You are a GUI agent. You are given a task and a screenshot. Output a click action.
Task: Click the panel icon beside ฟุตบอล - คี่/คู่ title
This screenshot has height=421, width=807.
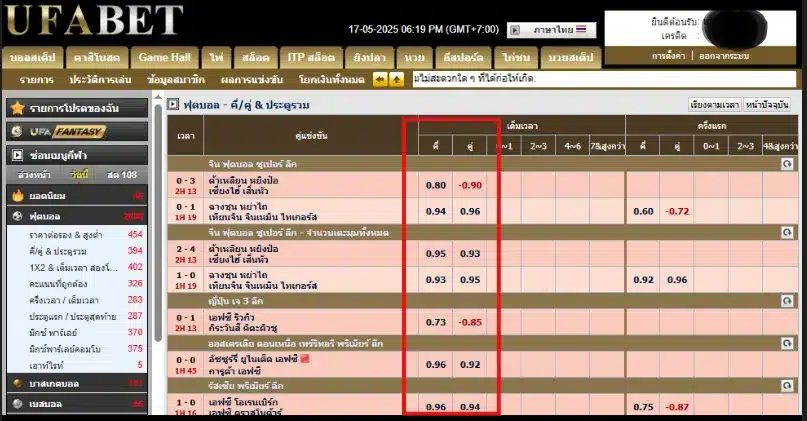tap(173, 104)
